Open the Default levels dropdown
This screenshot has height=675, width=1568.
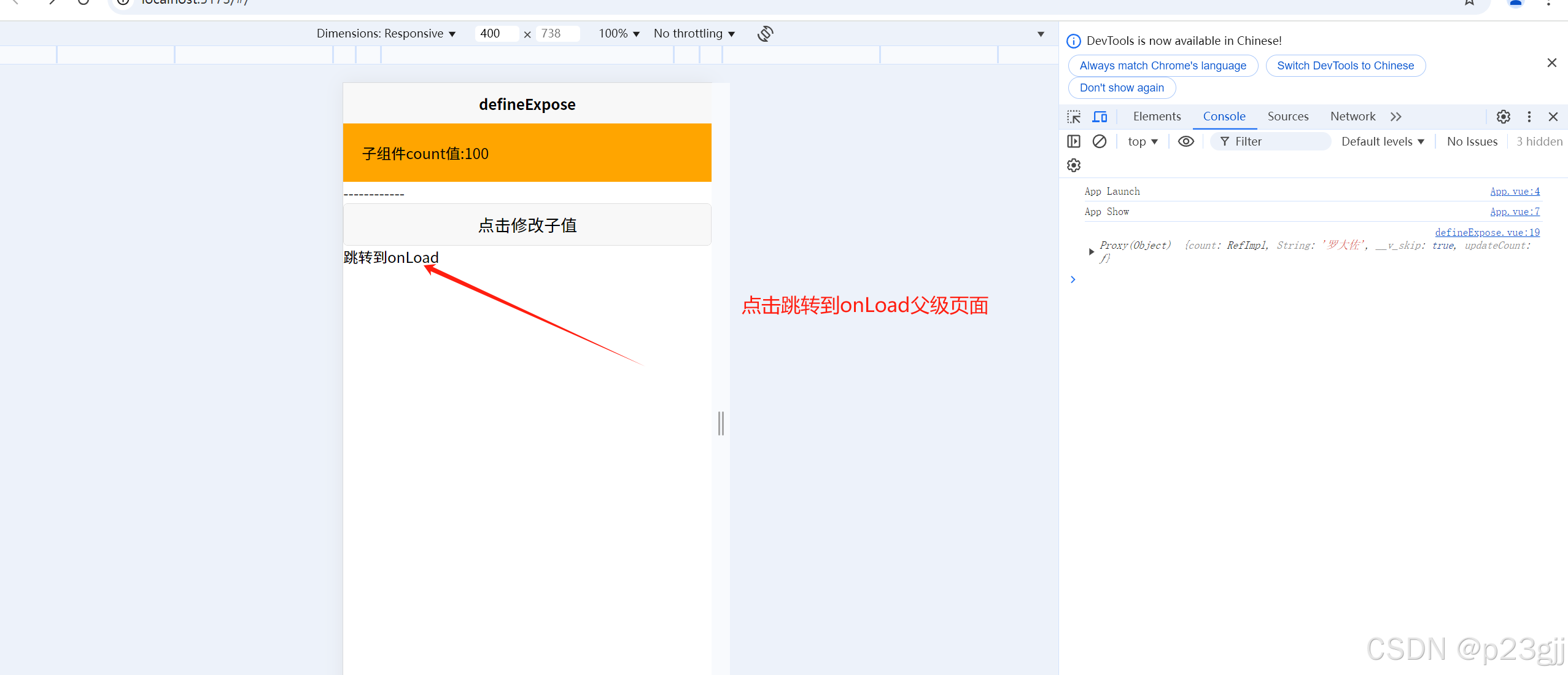pos(1383,141)
